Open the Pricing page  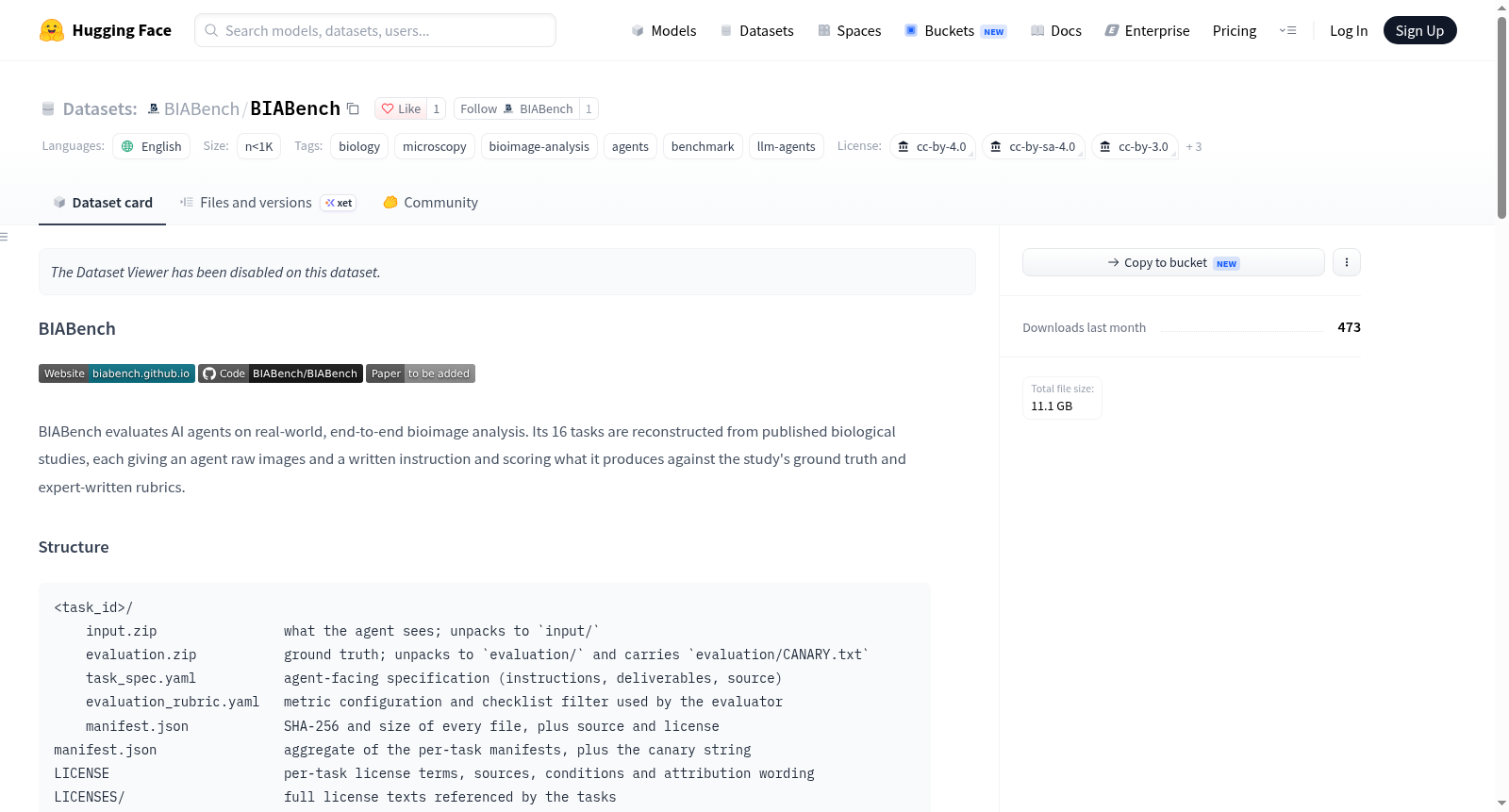coord(1235,30)
